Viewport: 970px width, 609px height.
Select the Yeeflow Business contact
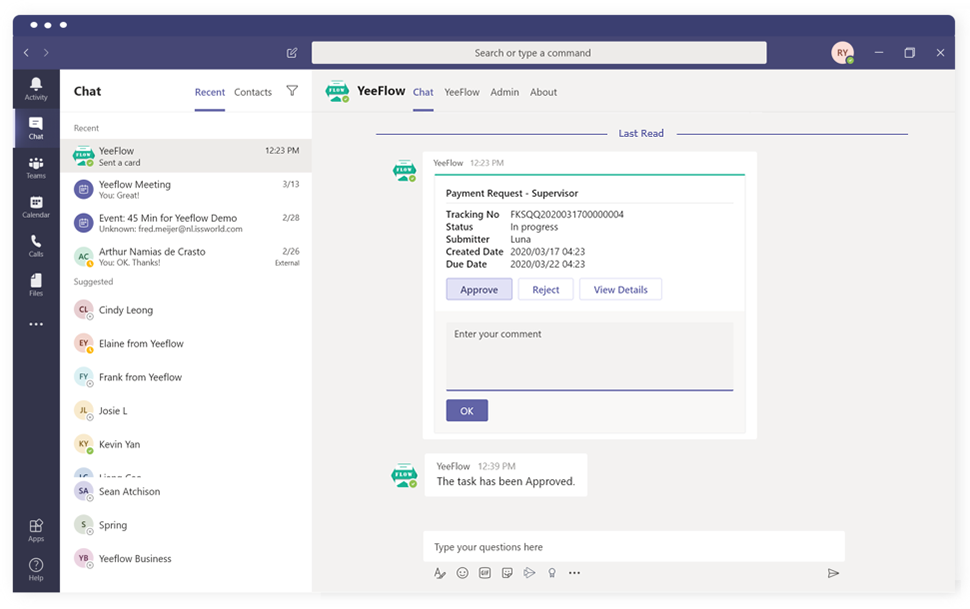(x=186, y=558)
